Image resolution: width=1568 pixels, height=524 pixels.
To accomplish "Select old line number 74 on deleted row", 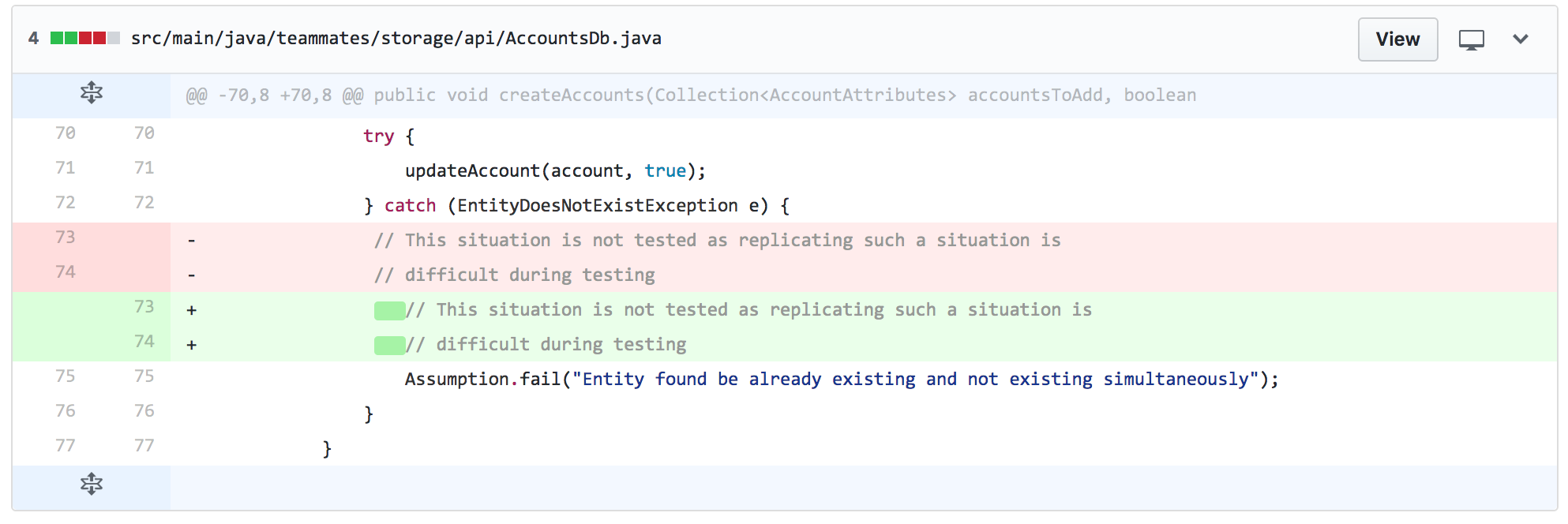I will (x=66, y=272).
